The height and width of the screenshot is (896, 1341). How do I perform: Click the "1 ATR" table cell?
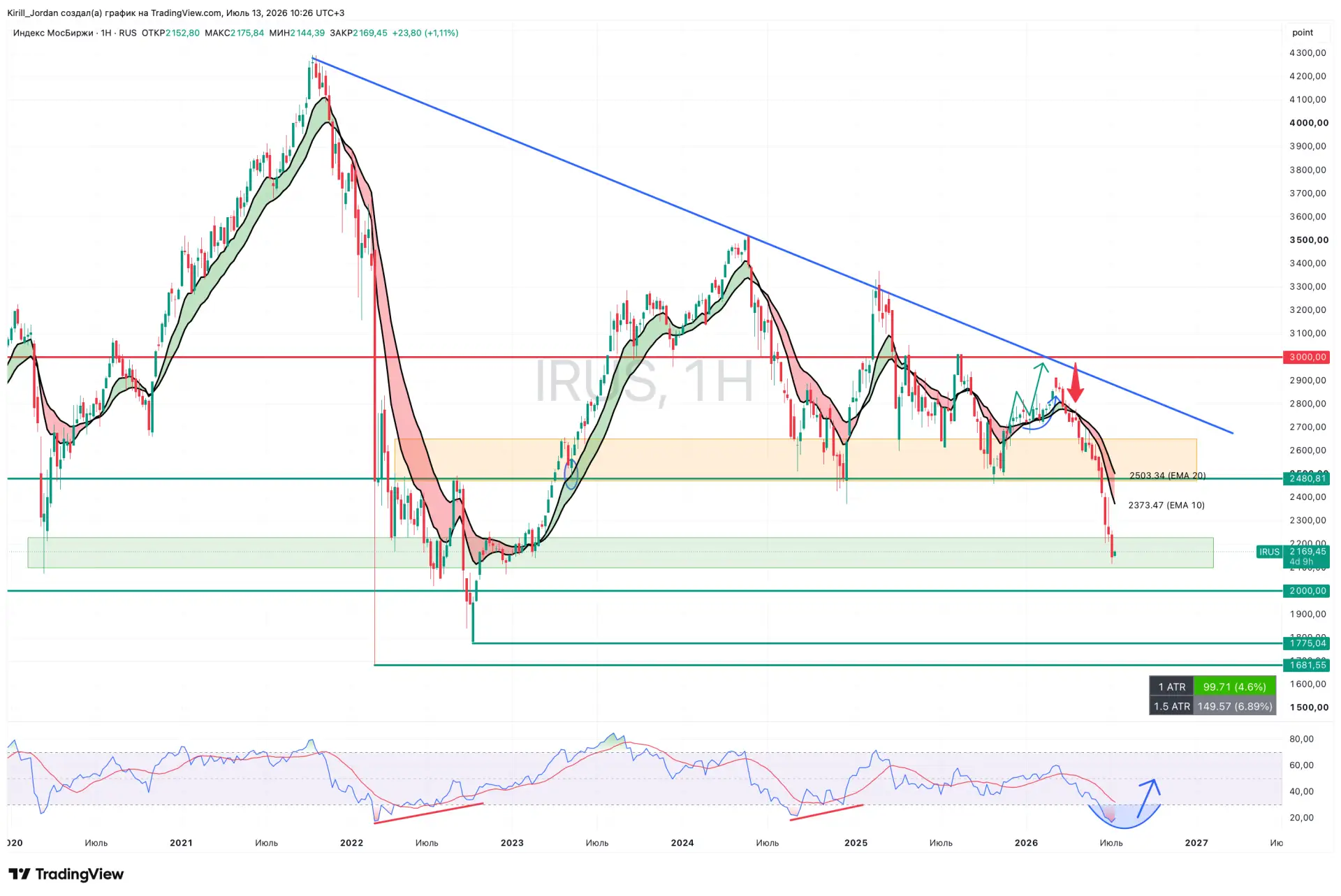point(1171,686)
